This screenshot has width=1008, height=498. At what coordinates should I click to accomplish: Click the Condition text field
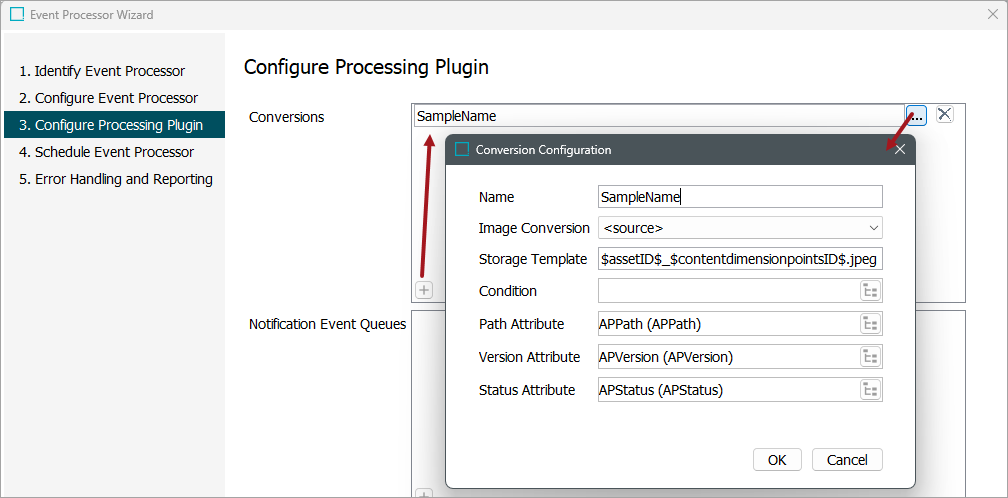point(727,291)
